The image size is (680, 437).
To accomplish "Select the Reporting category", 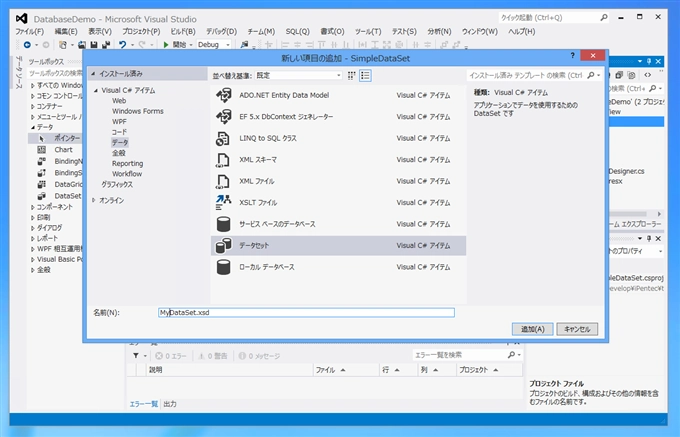I will tap(128, 163).
